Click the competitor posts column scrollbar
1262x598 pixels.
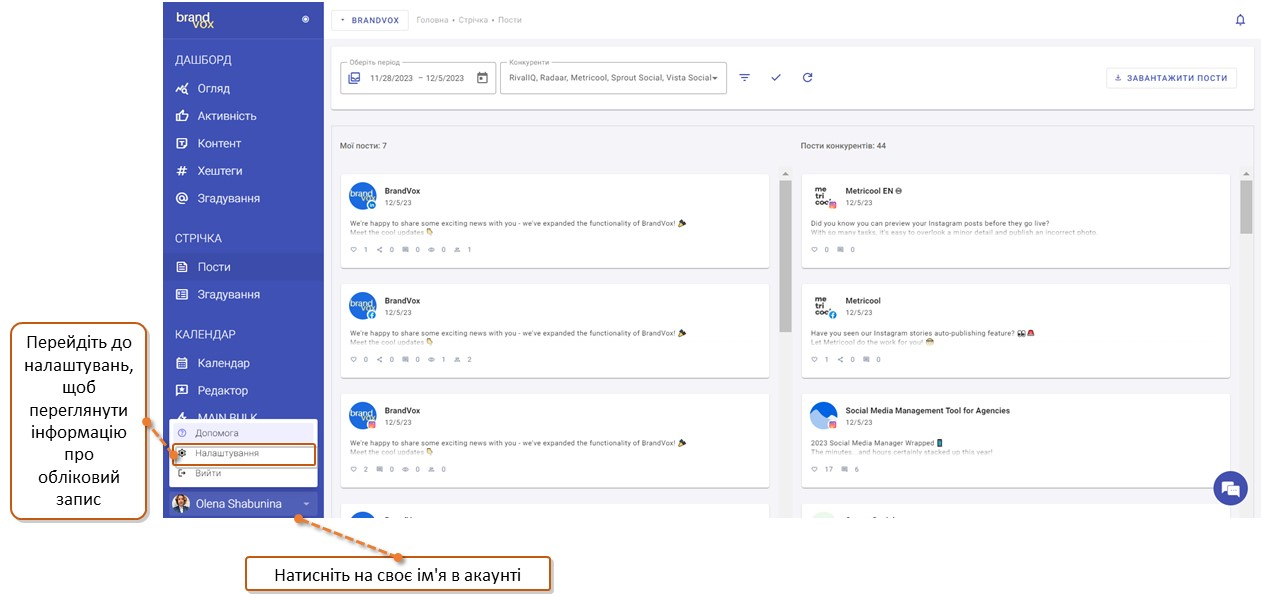[1246, 206]
